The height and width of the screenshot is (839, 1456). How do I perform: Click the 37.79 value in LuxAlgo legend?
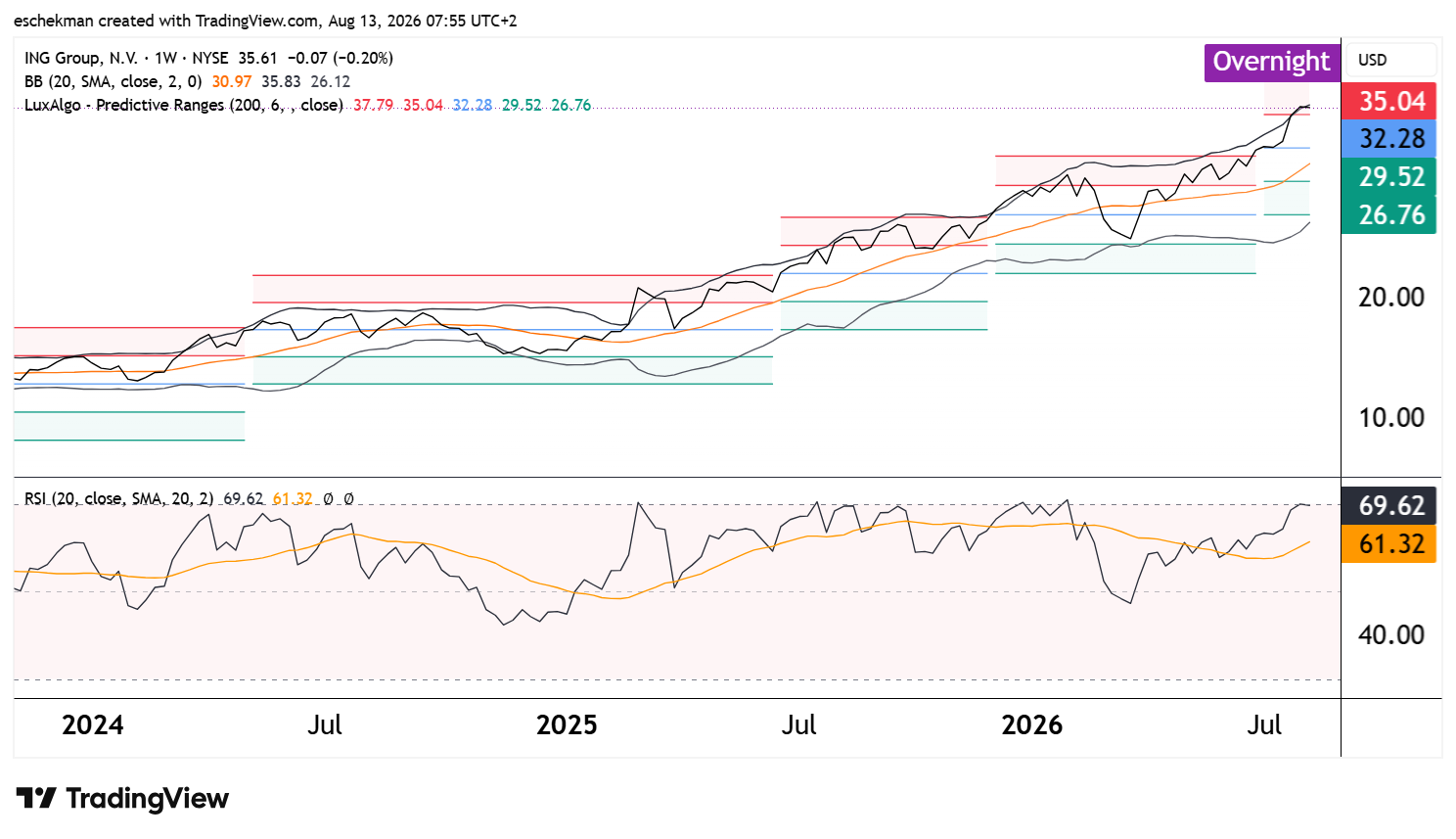373,106
